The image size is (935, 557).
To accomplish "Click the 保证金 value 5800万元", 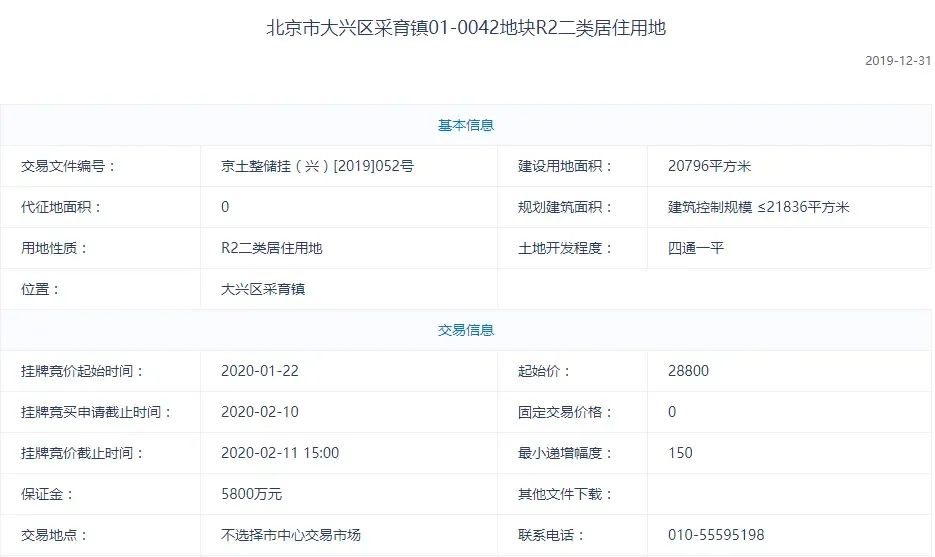I will [251, 494].
